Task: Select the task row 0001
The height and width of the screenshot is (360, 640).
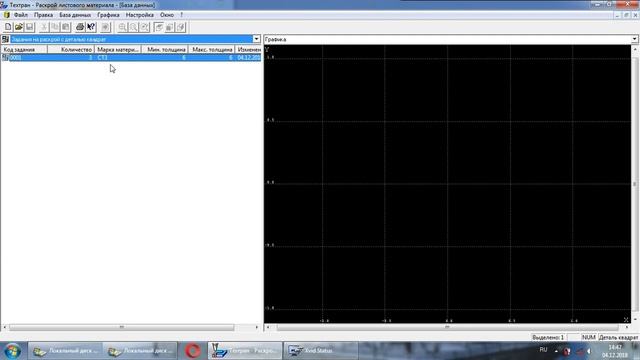Action: tap(131, 58)
